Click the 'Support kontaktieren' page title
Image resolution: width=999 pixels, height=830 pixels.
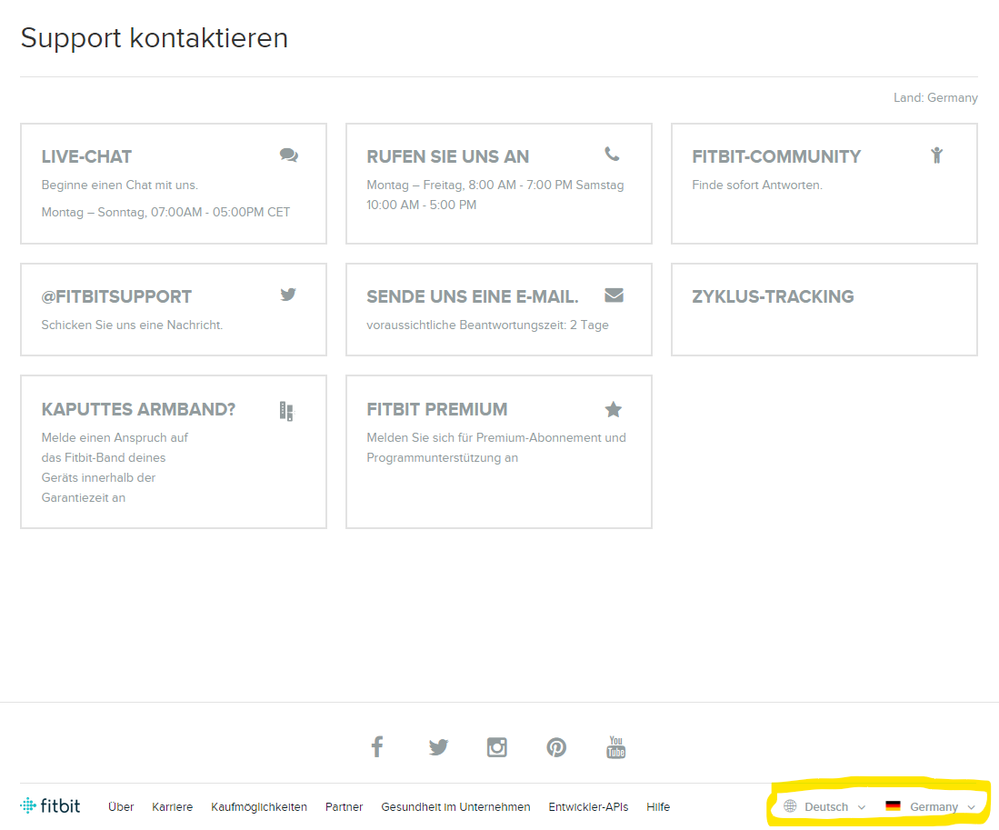[154, 38]
